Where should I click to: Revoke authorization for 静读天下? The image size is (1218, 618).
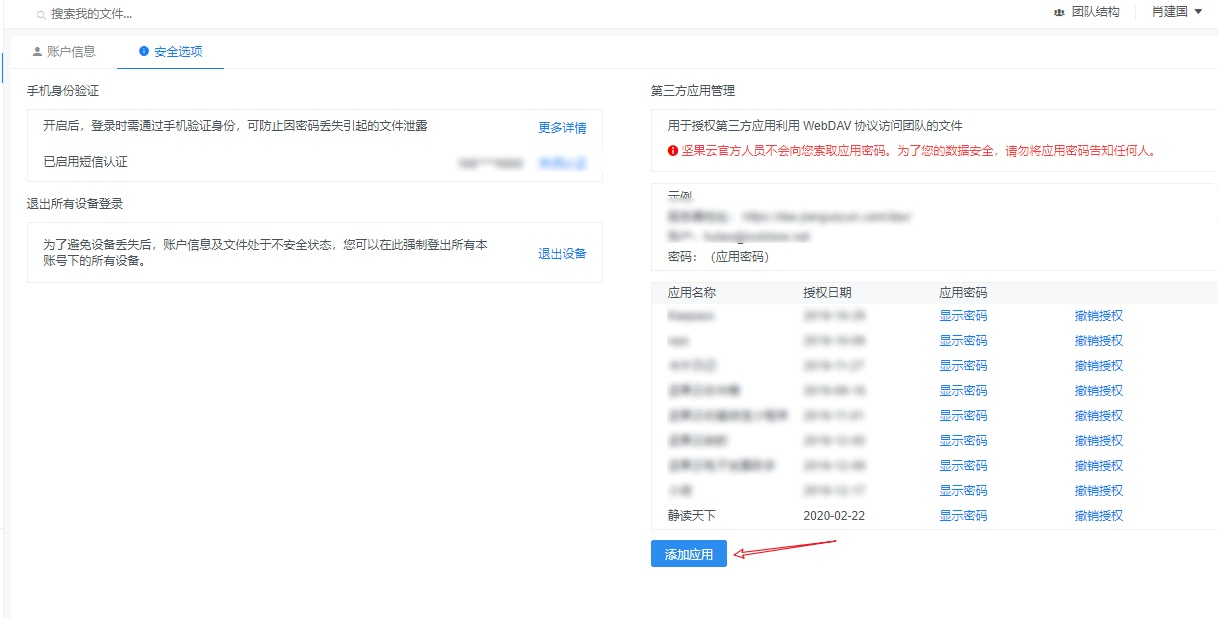pos(1099,516)
